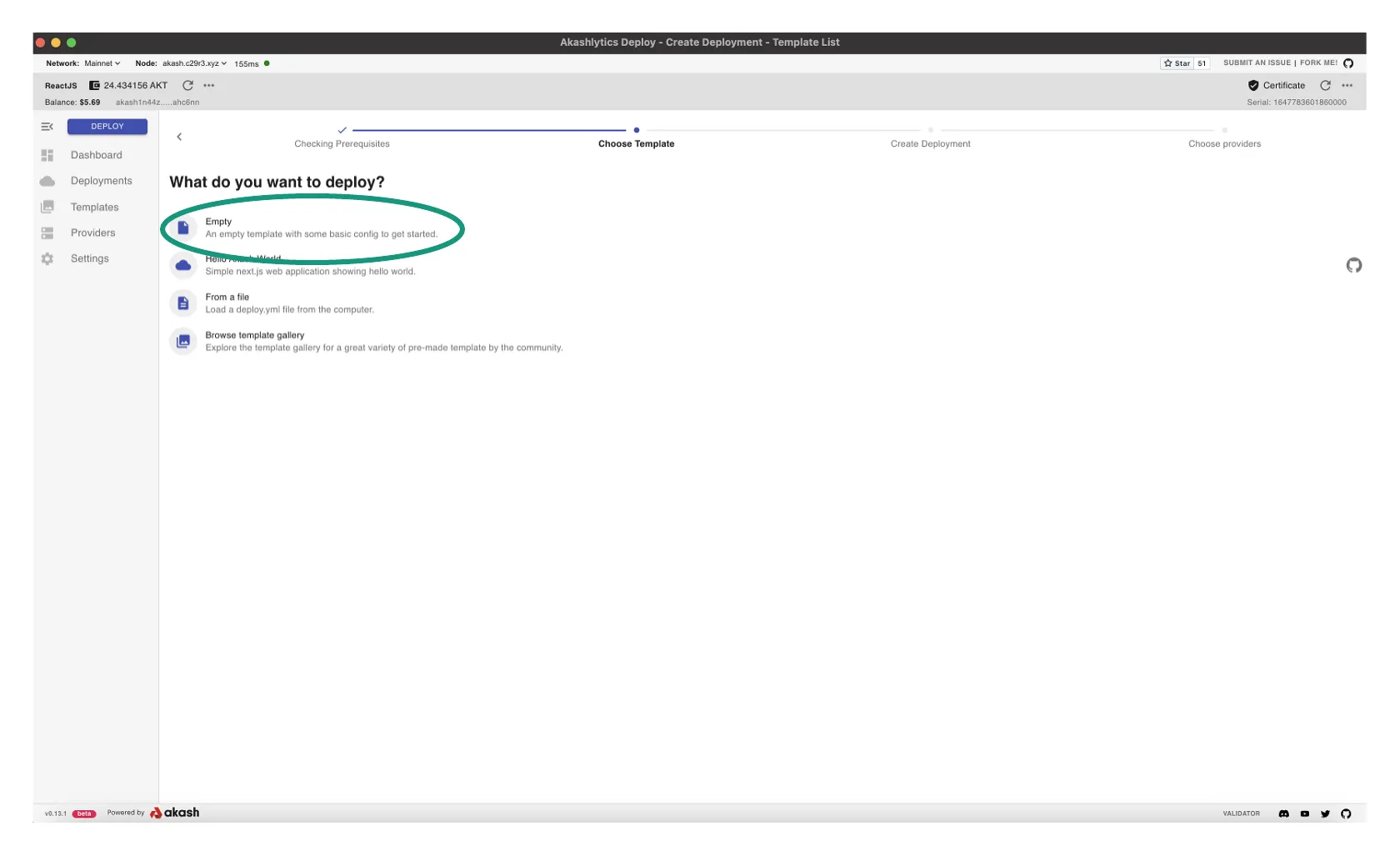
Task: Refresh the wallet balance
Action: coord(187,86)
